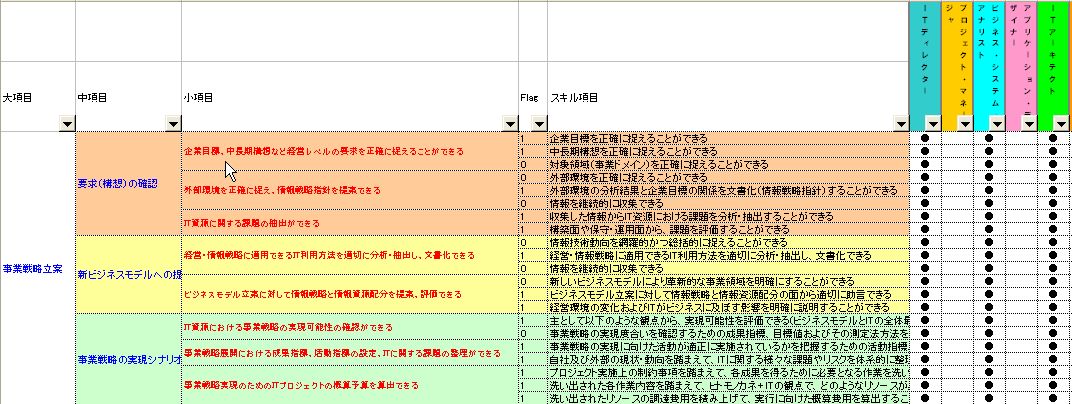Select the green ITアーキテクト header cell
Screen dimensions: 1072x404
(x=1054, y=66)
